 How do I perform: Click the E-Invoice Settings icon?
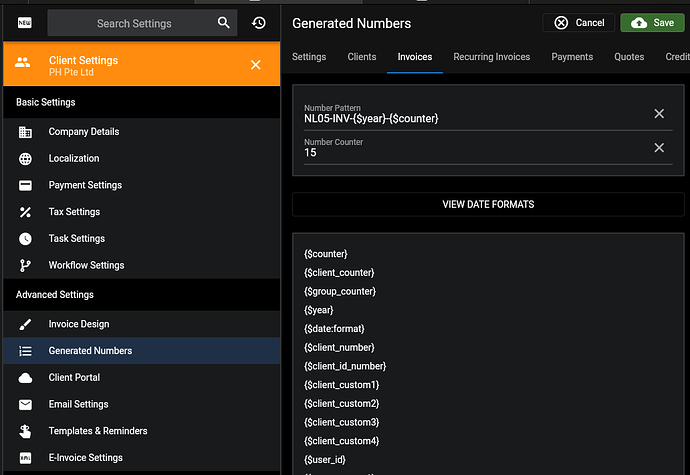click(x=25, y=458)
